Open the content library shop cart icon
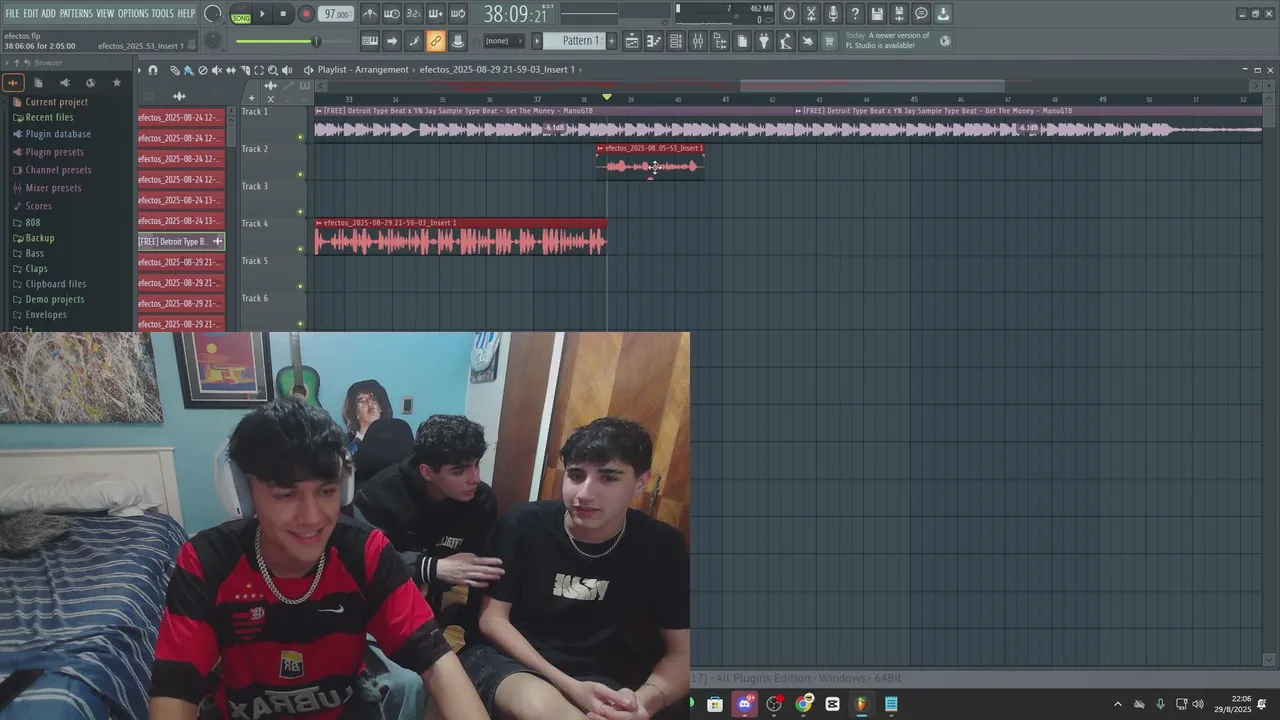Image resolution: width=1280 pixels, height=720 pixels. [x=829, y=41]
